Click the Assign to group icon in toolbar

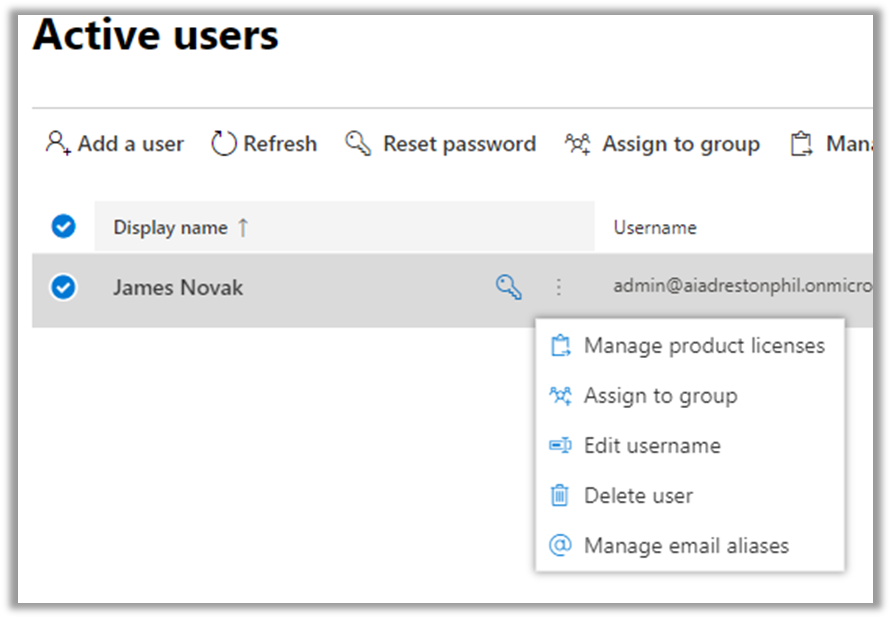[577, 144]
